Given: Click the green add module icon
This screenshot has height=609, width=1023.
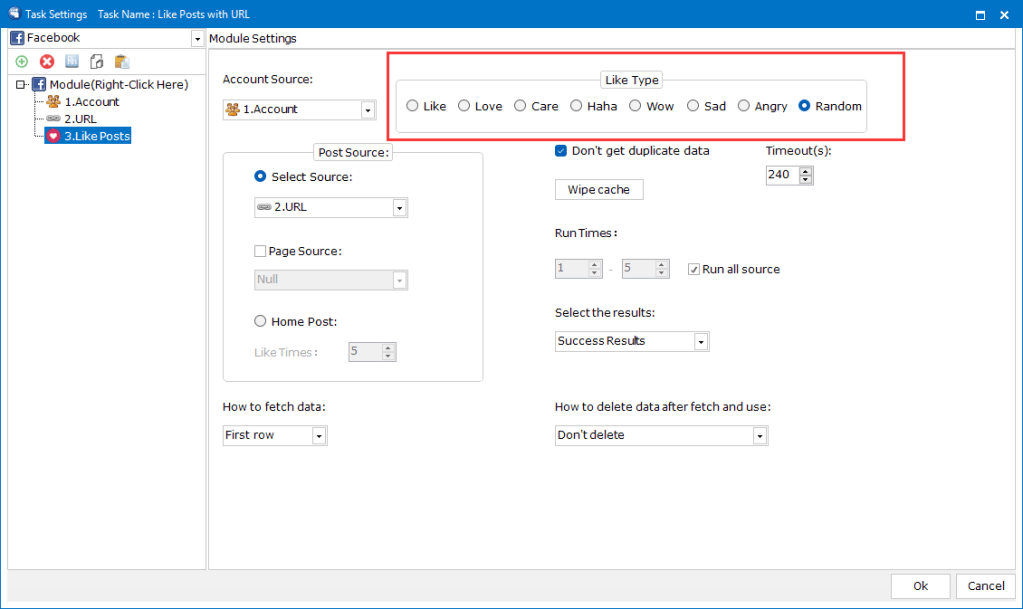Looking at the screenshot, I should pos(22,62).
